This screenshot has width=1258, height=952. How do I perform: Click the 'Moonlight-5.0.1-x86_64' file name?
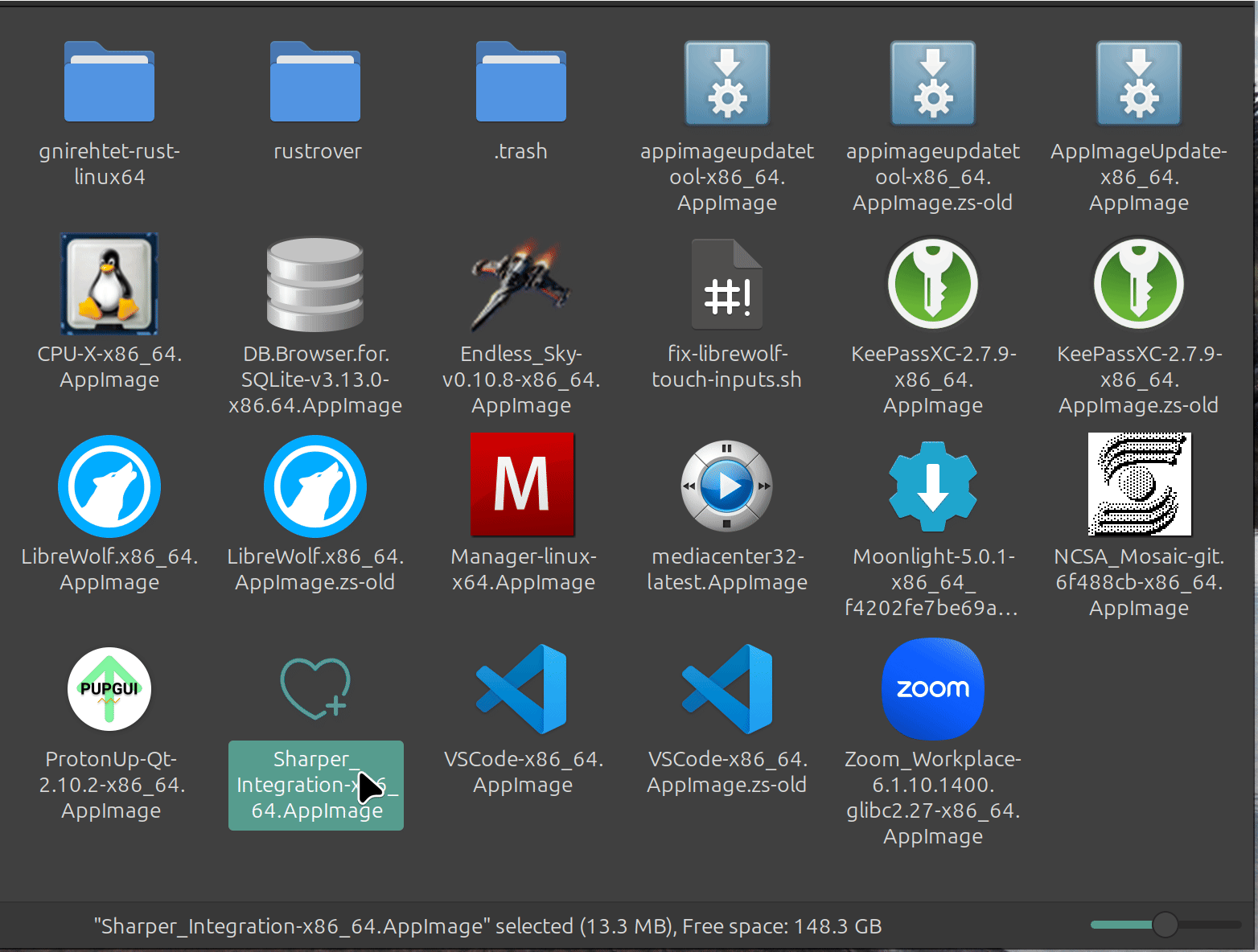click(x=933, y=582)
